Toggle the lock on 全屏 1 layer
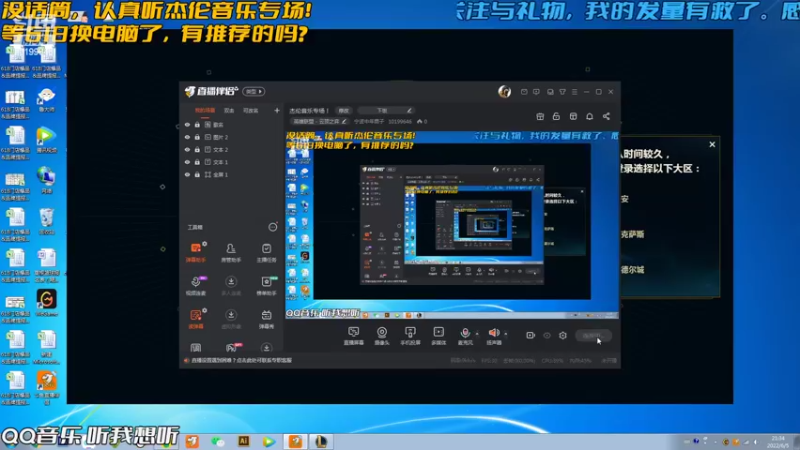The height and width of the screenshot is (450, 800). click(197, 174)
